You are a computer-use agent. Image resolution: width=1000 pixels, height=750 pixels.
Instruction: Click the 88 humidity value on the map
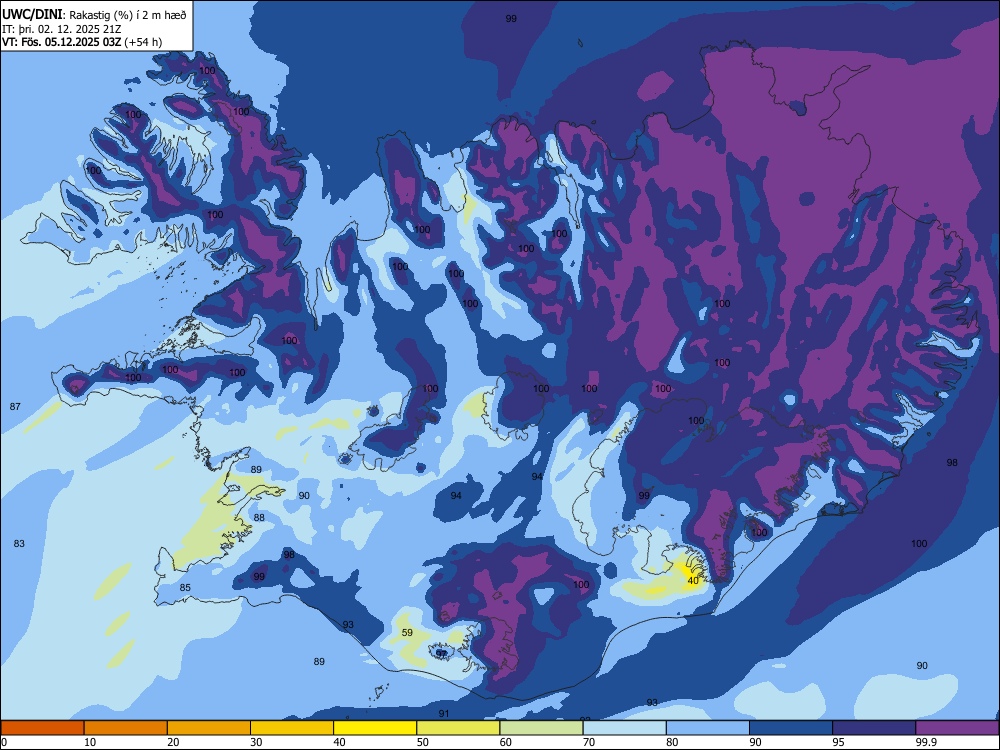coord(259,517)
